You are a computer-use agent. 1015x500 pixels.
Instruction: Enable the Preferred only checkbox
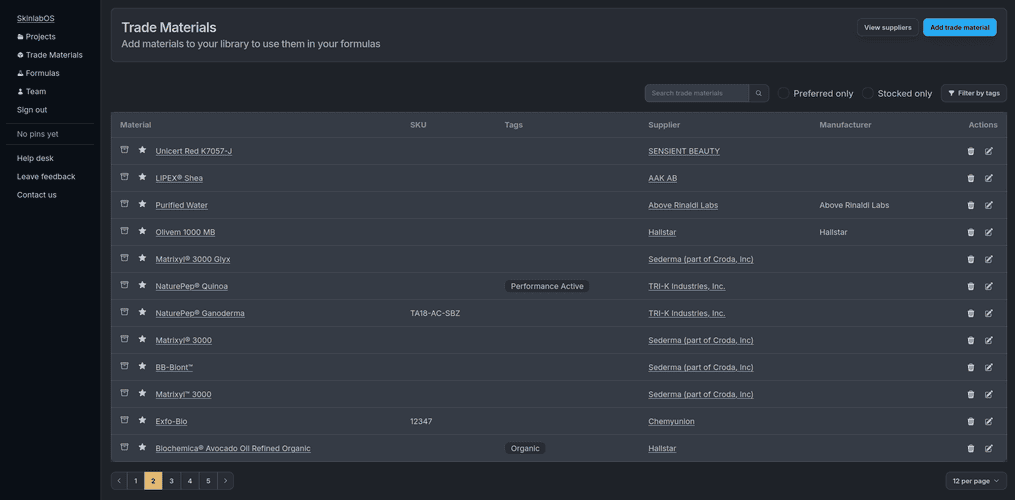pyautogui.click(x=784, y=93)
